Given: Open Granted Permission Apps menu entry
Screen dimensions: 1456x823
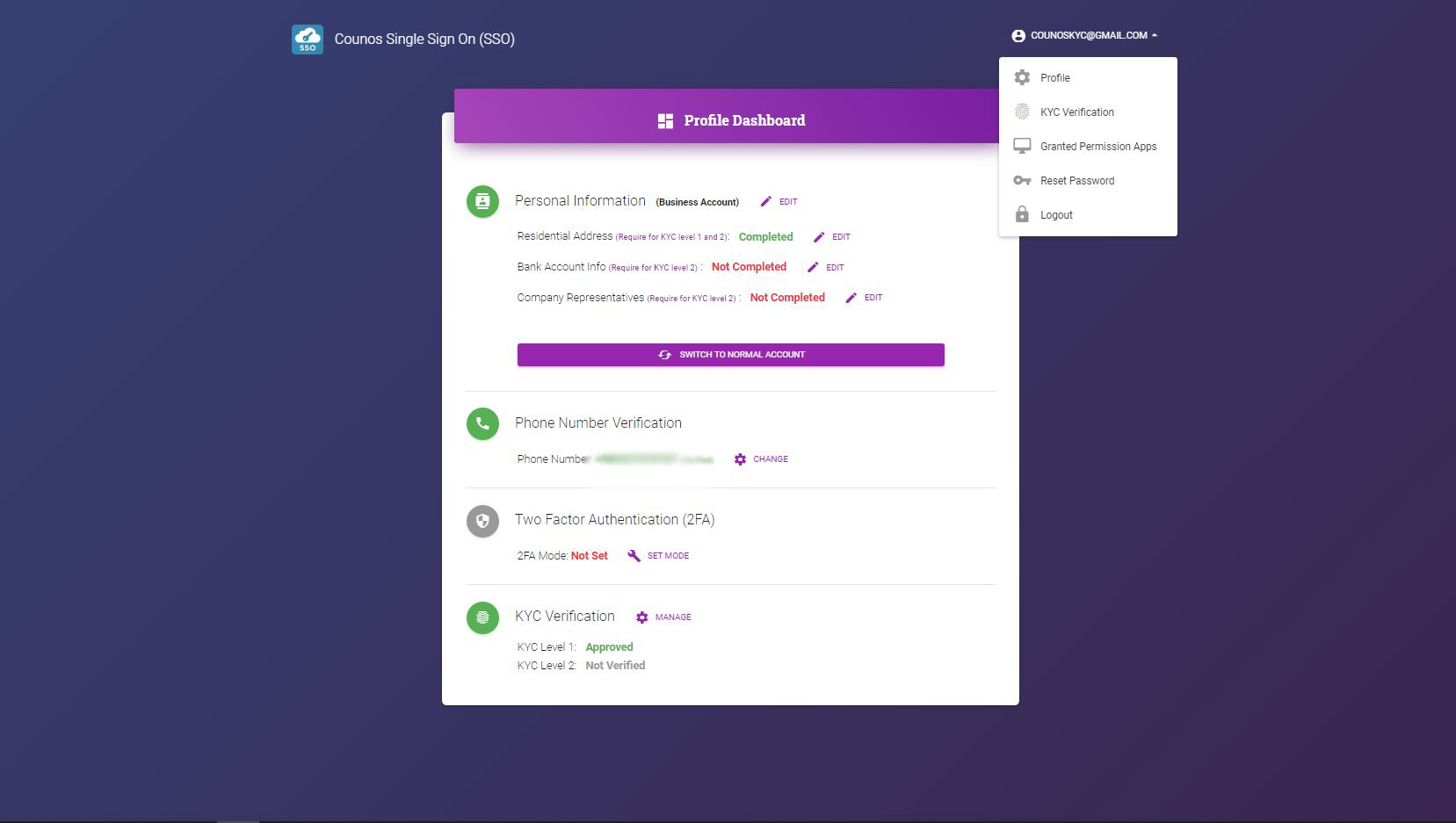Looking at the screenshot, I should [x=1088, y=147].
